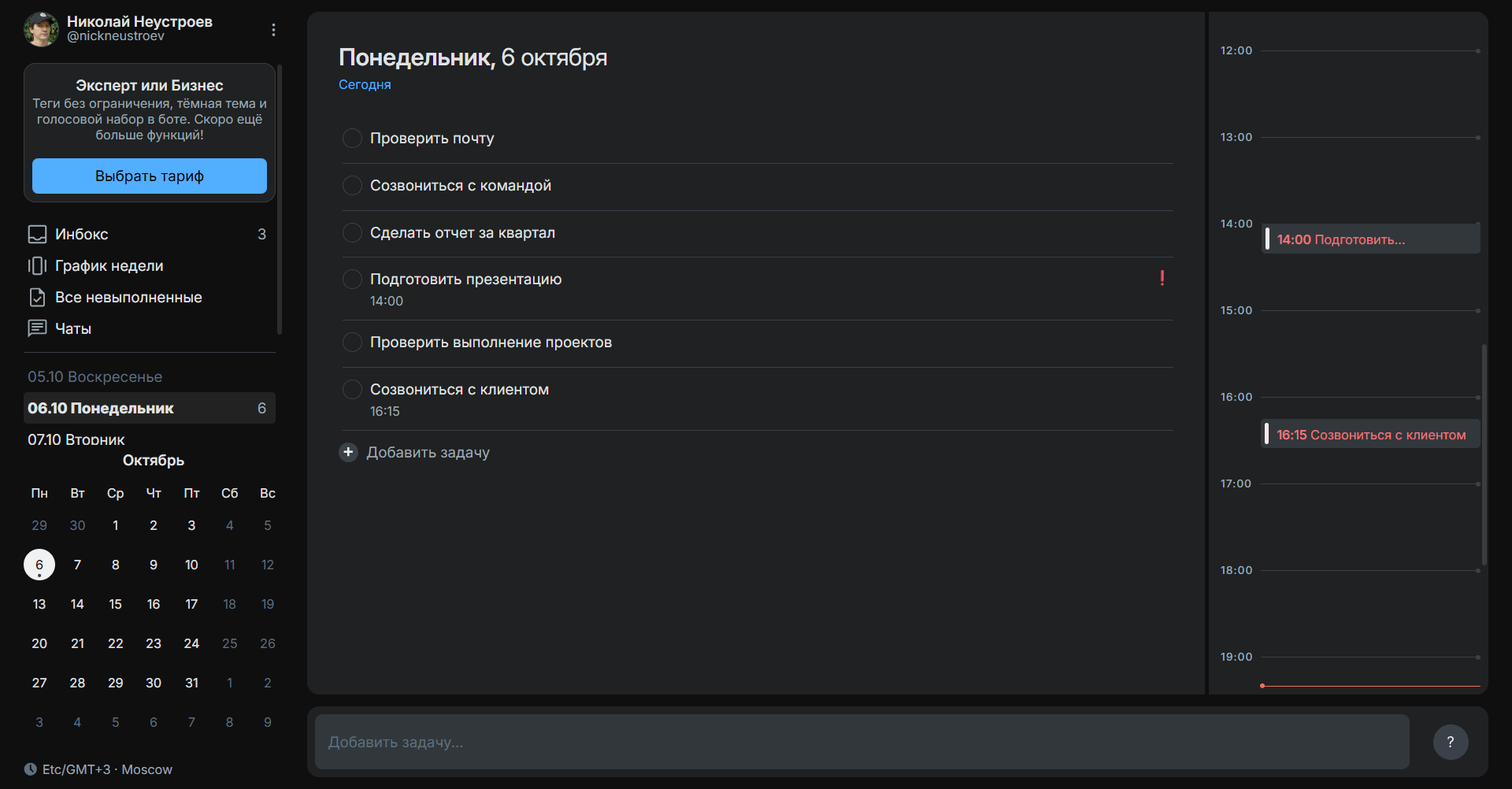The height and width of the screenshot is (789, 1512).
Task: Click the Инбокс tray icon
Action: (37, 234)
